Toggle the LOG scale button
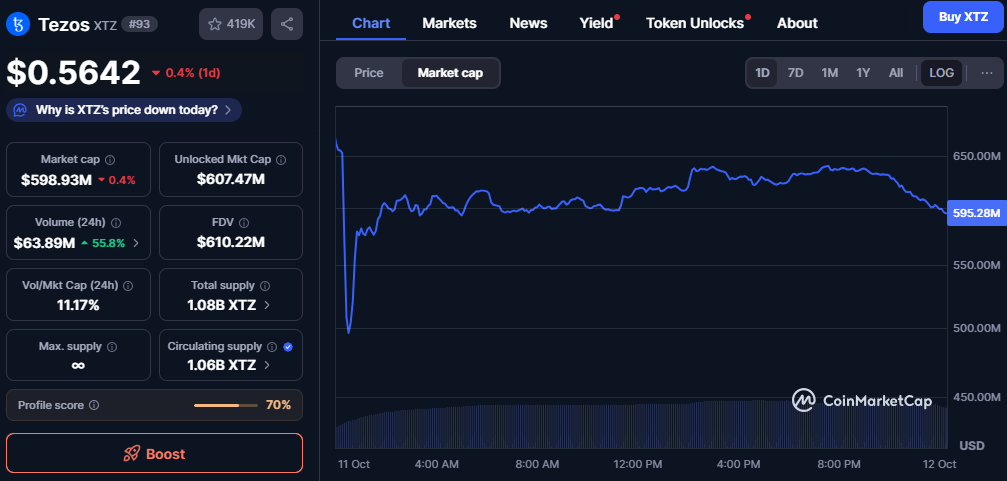 click(x=941, y=73)
